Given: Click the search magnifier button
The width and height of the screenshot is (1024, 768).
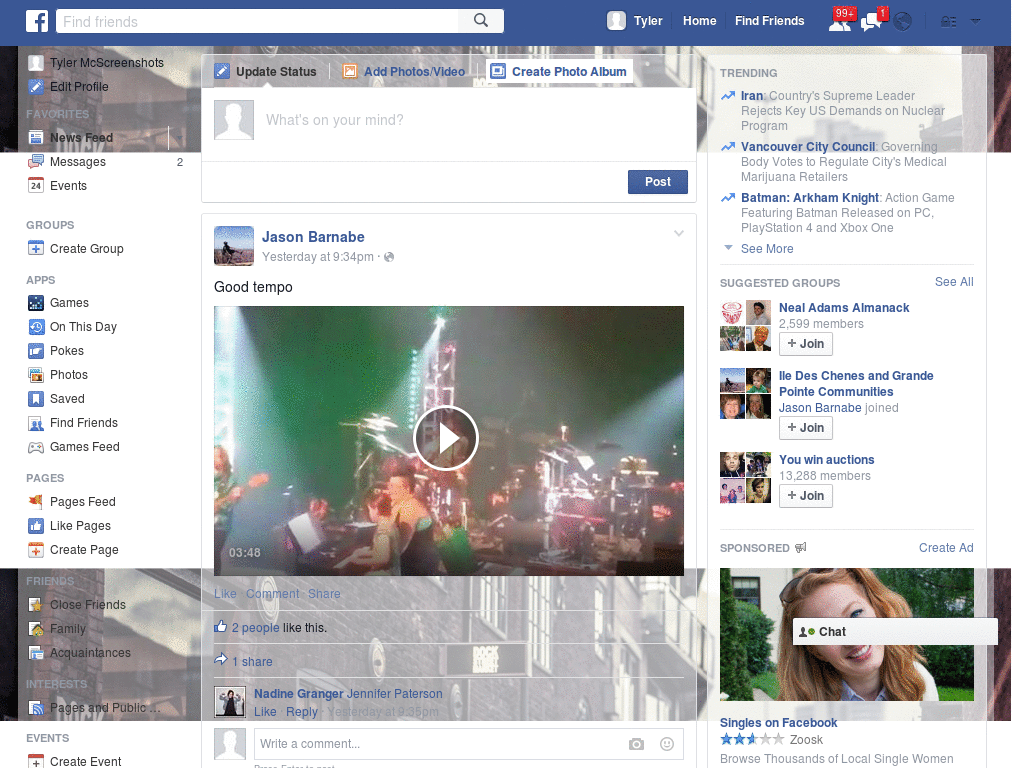Looking at the screenshot, I should point(481,21).
